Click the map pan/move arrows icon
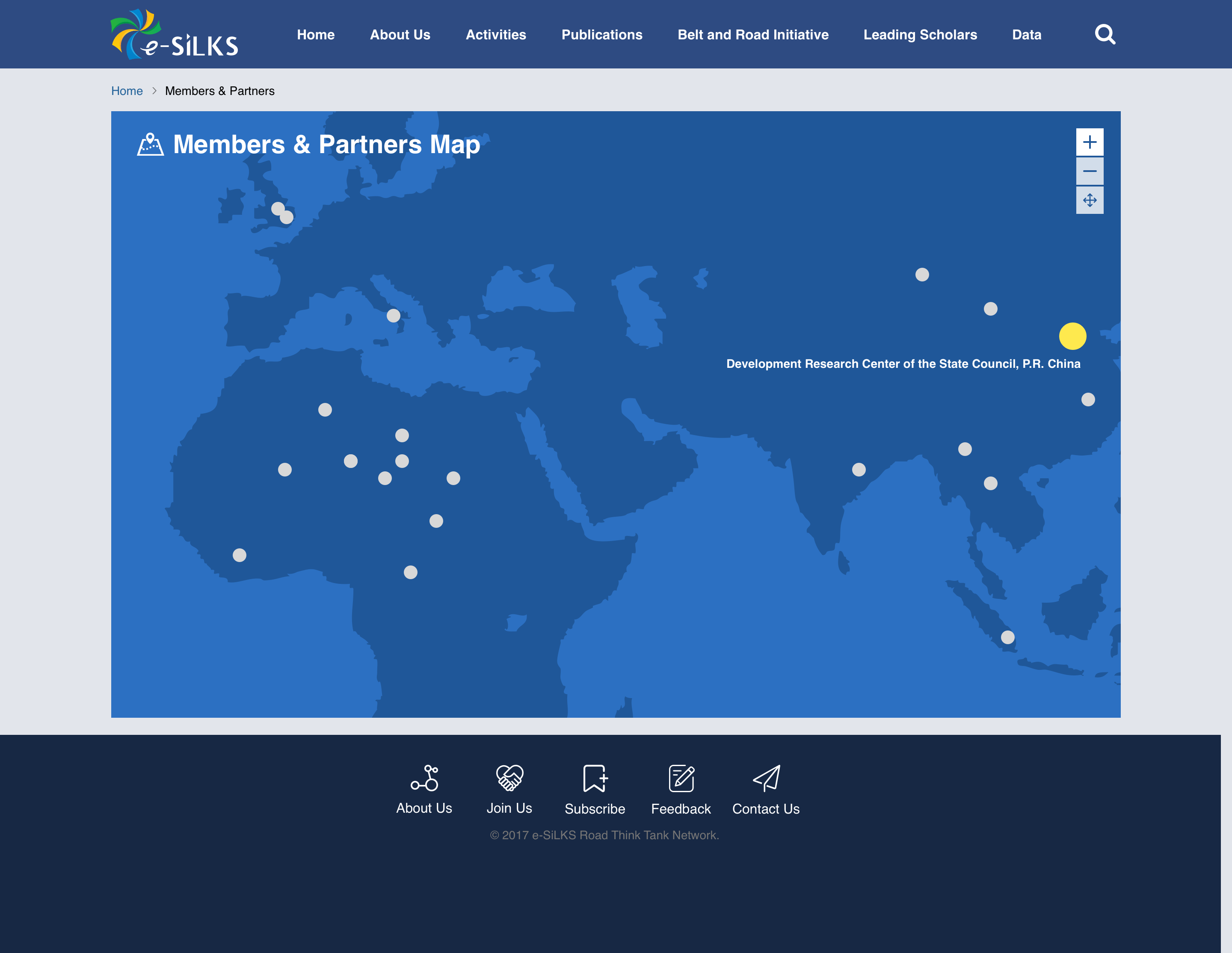This screenshot has width=1232, height=953. pos(1089,200)
